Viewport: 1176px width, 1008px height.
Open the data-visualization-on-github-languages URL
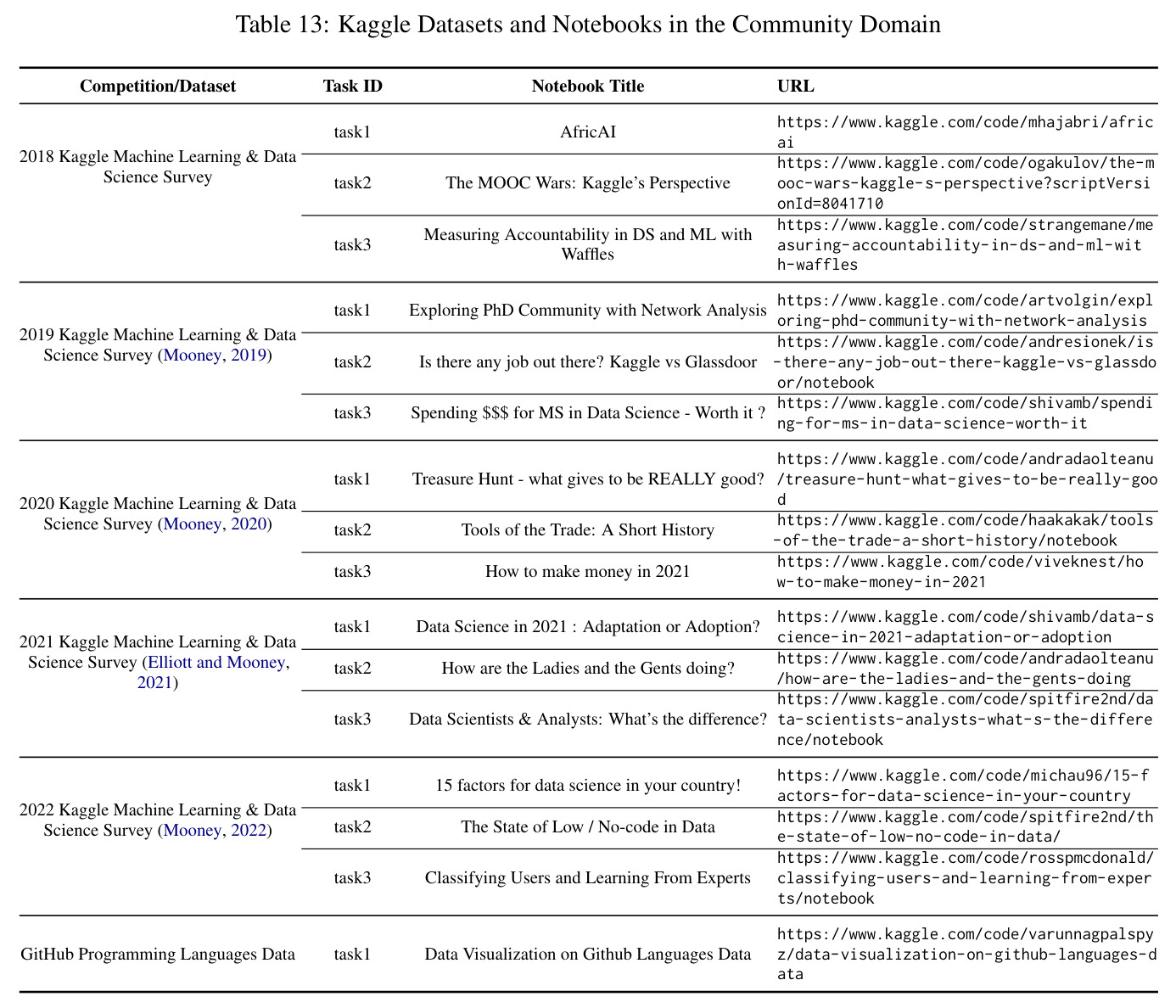(x=966, y=955)
